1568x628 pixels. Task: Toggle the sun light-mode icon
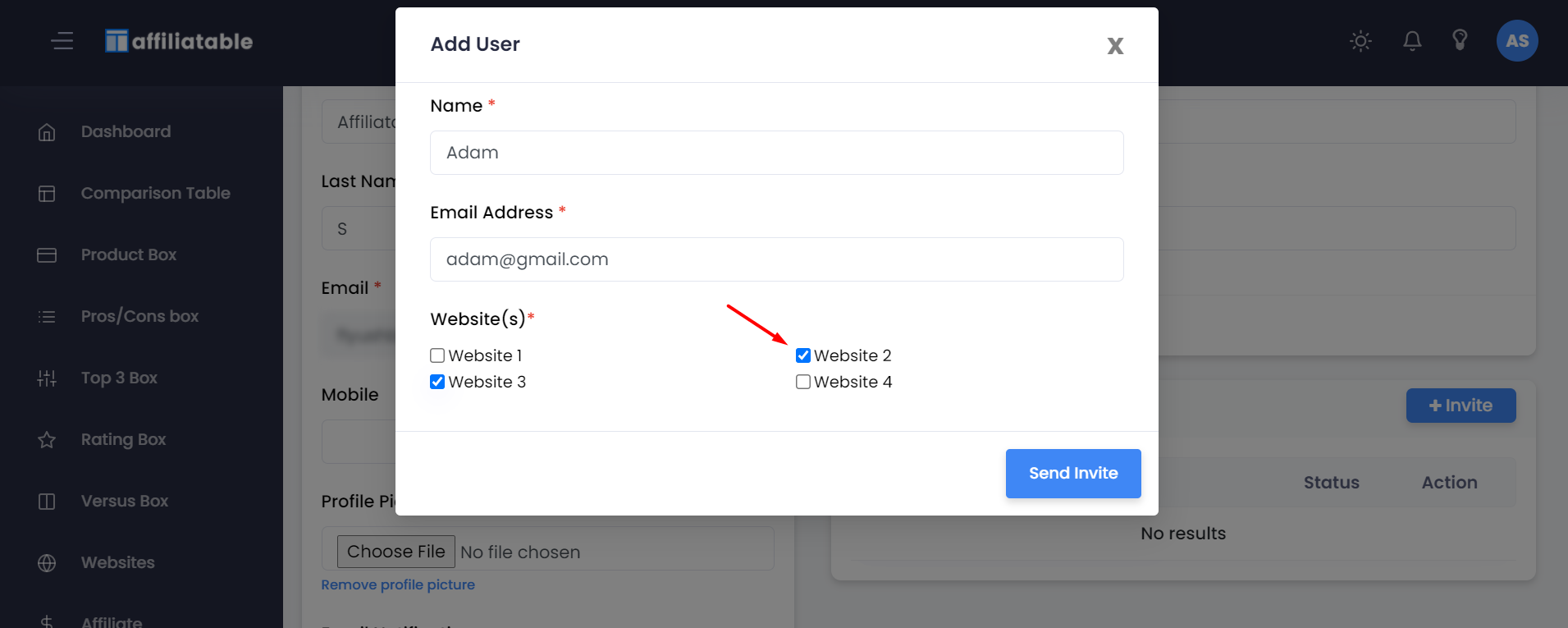click(x=1360, y=41)
